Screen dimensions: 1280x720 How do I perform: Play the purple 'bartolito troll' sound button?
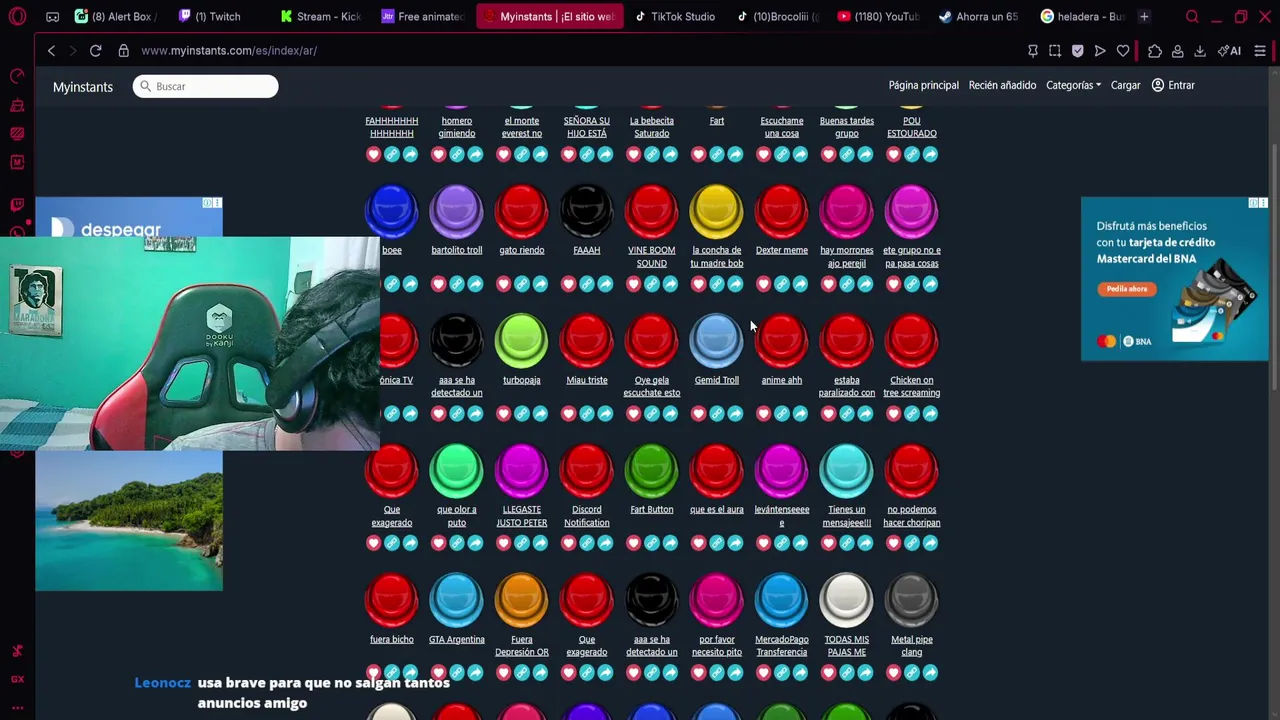click(456, 211)
